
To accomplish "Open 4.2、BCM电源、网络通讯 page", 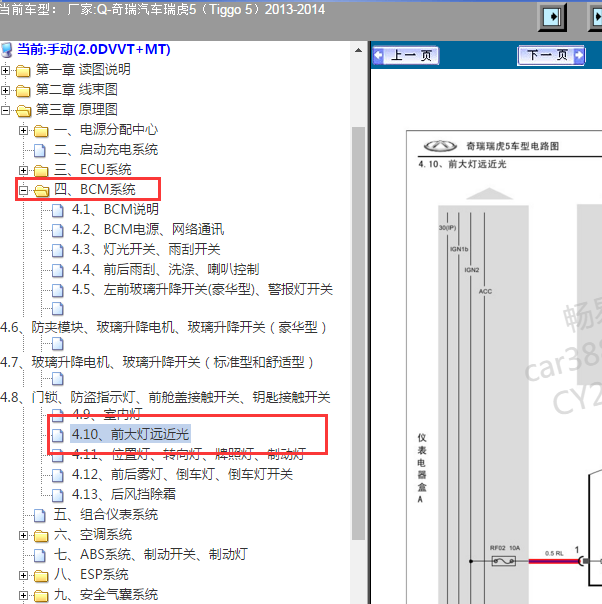I will 148,230.
